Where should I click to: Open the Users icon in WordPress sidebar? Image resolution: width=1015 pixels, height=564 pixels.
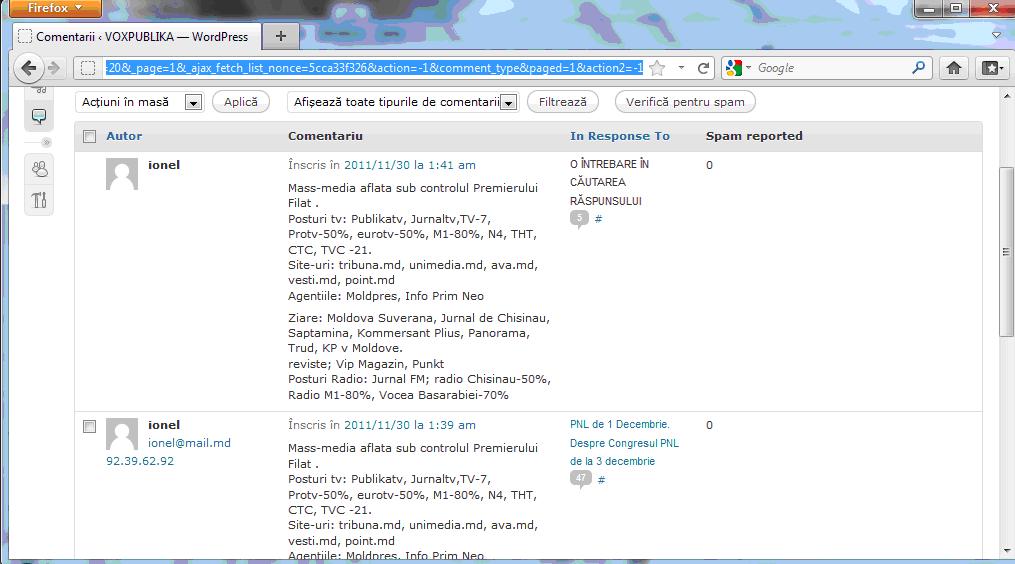tap(39, 170)
